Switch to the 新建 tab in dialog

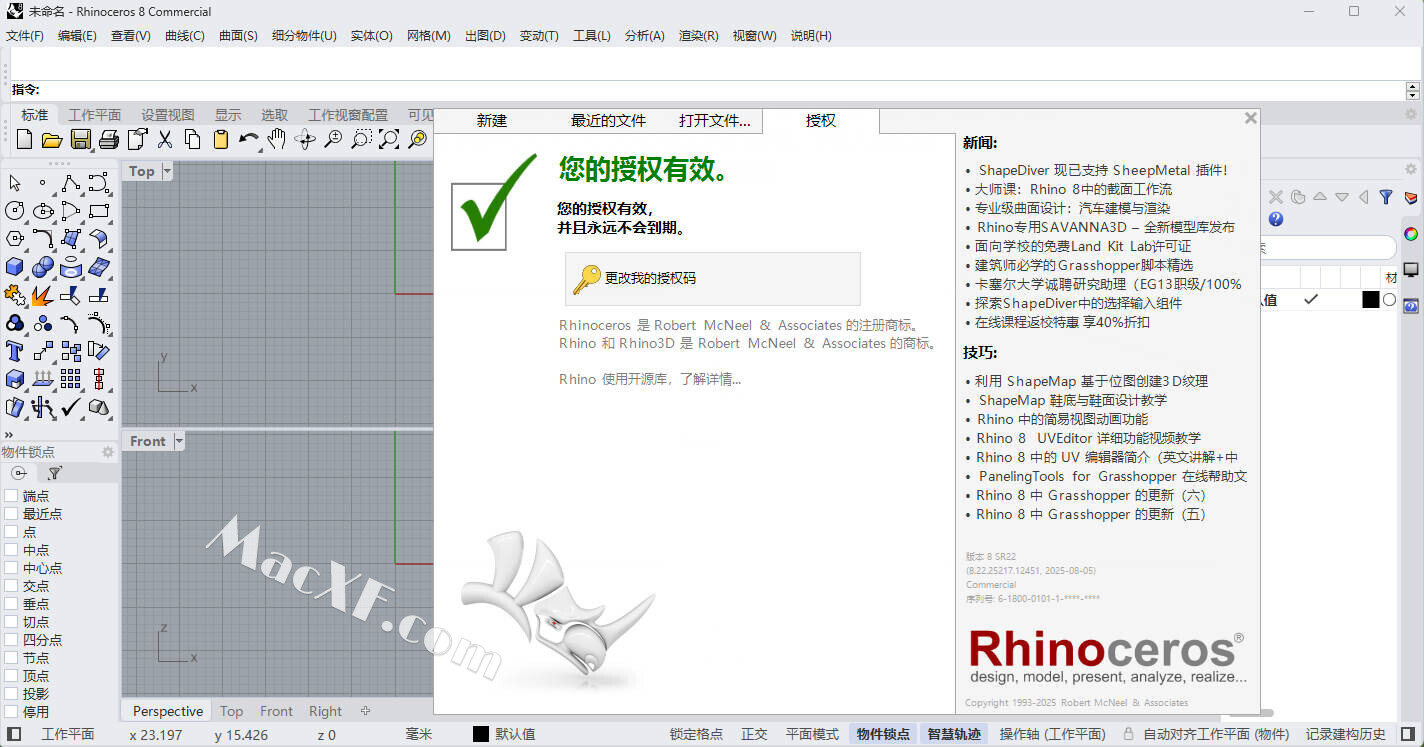tap(492, 121)
